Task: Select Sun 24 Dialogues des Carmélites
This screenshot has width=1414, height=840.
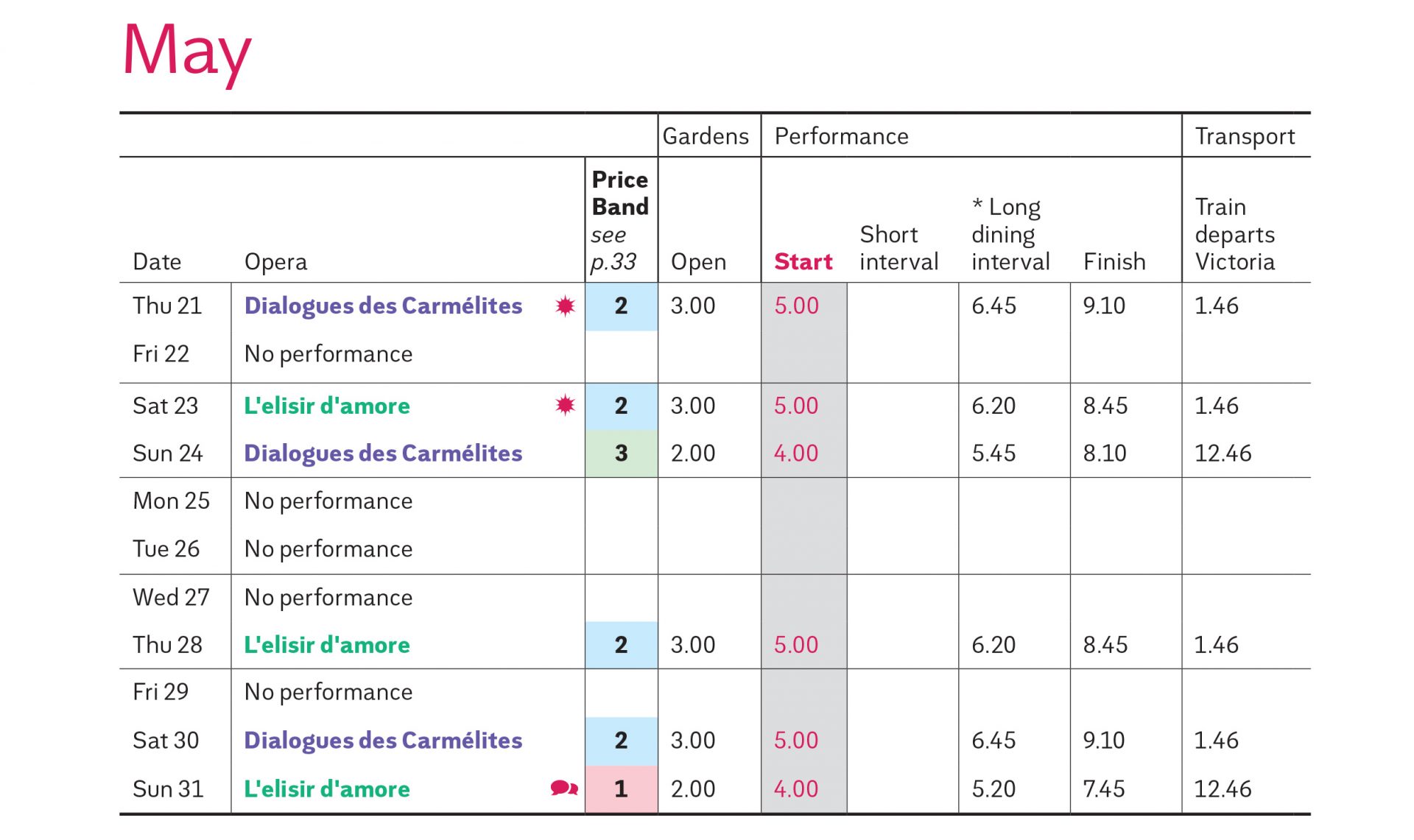Action: (x=383, y=453)
